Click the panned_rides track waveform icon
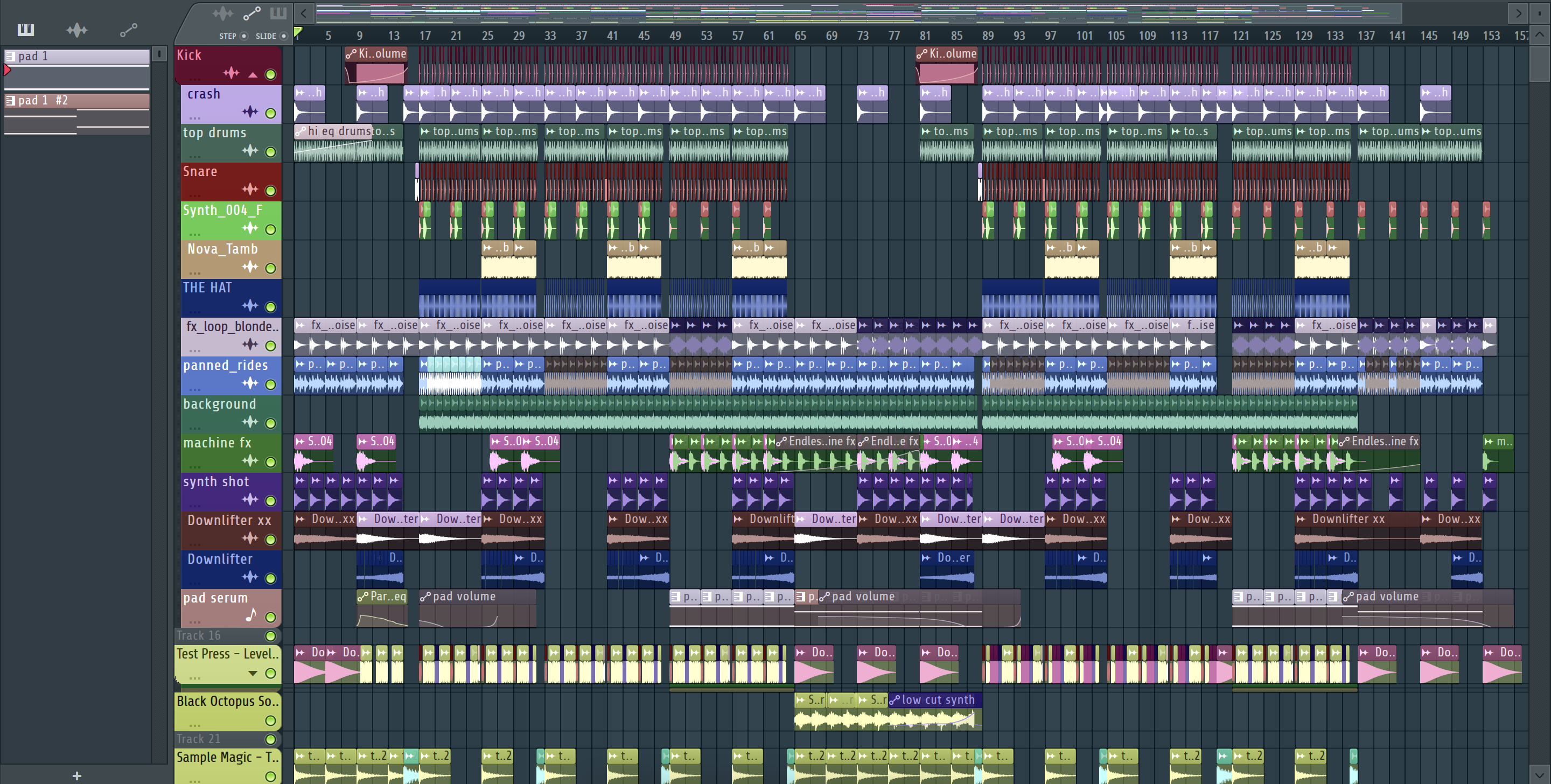This screenshot has width=1551, height=784. pyautogui.click(x=250, y=383)
